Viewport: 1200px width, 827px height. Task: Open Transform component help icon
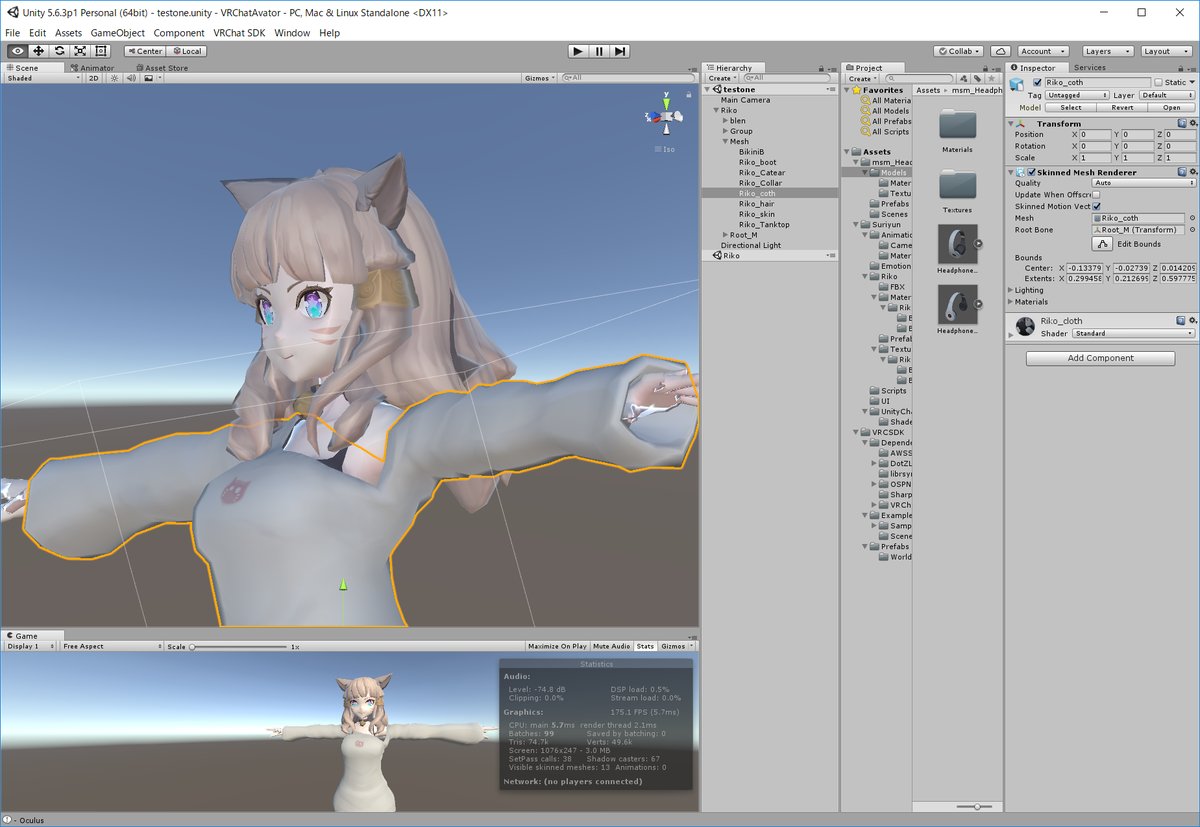tap(1181, 123)
